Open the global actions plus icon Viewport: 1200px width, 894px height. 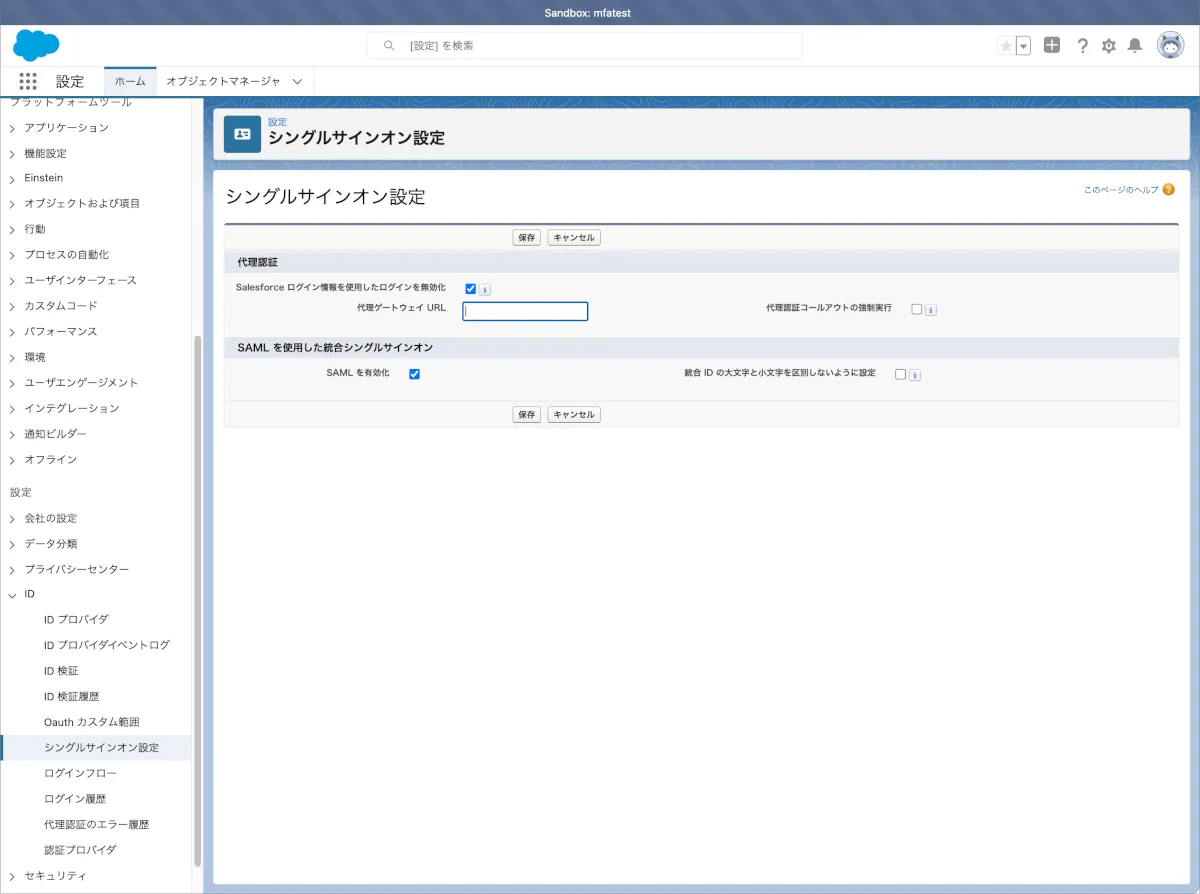[1051, 45]
